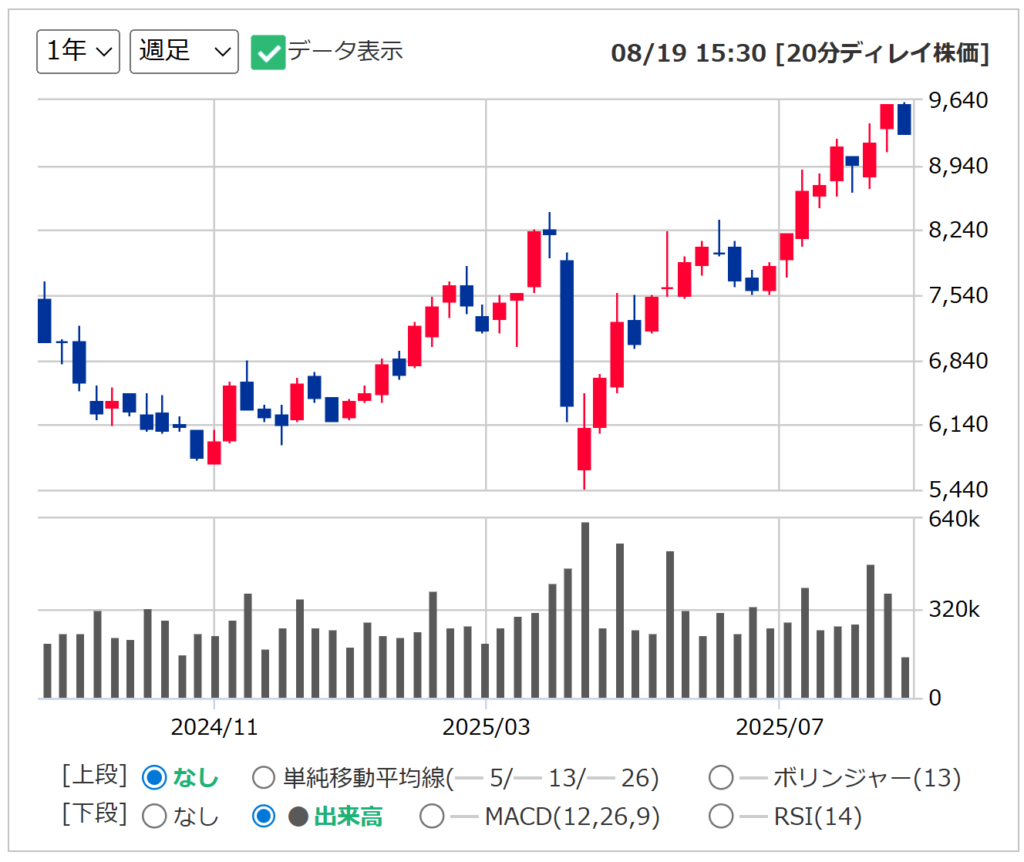The height and width of the screenshot is (862, 1024).
Task: Click the 7,540 price axis label
Action: pyautogui.click(x=958, y=295)
